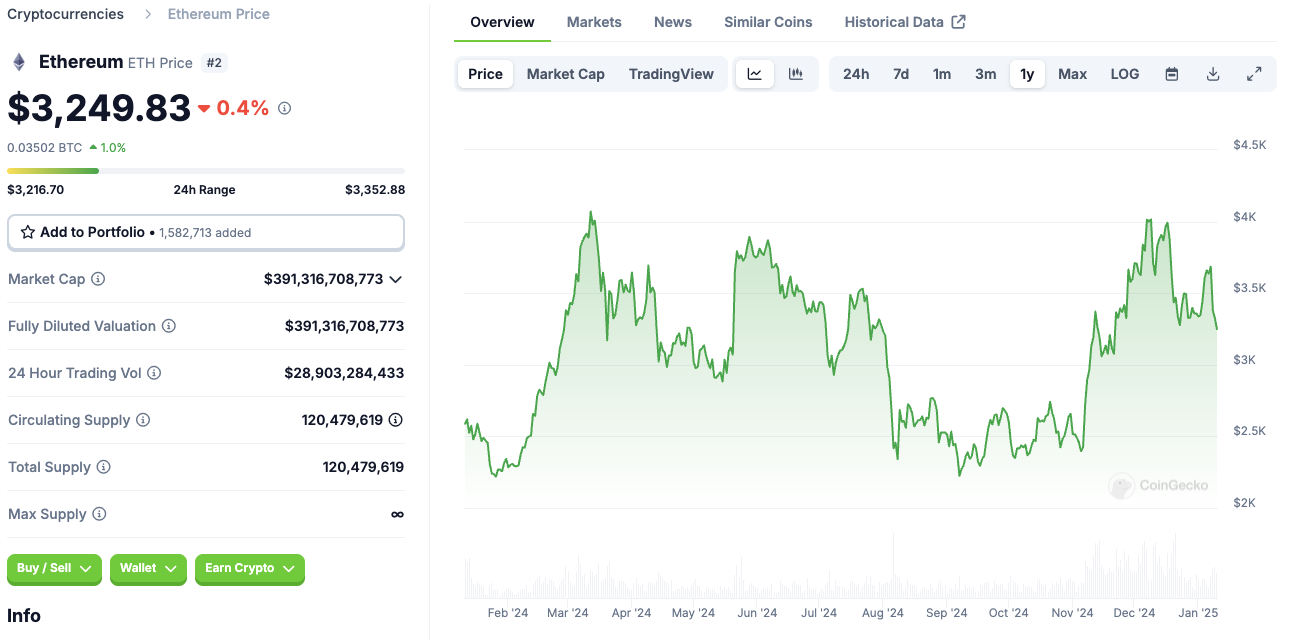Open the Overview tab
The height and width of the screenshot is (640, 1294).
point(502,22)
